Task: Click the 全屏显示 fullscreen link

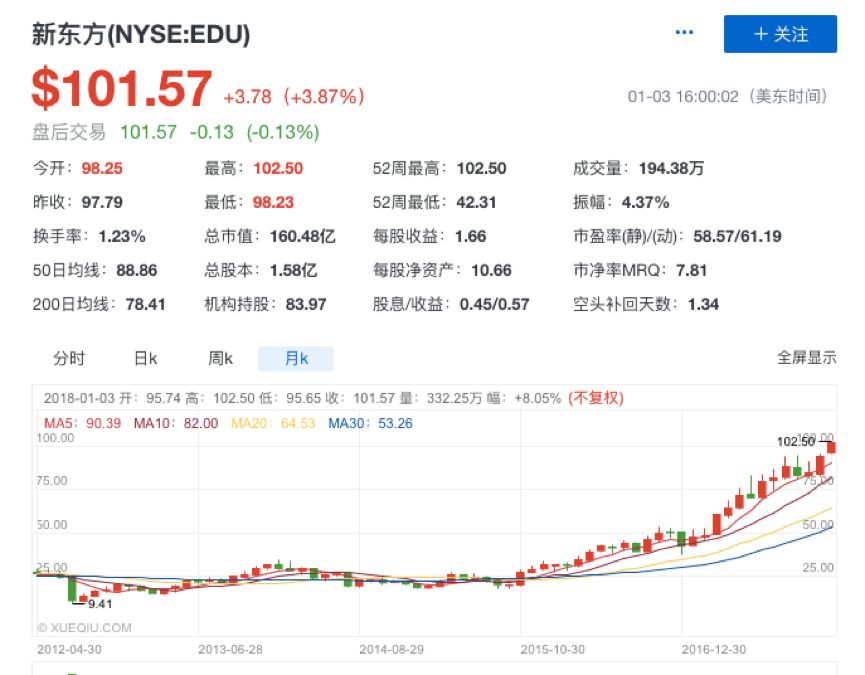Action: coord(806,358)
